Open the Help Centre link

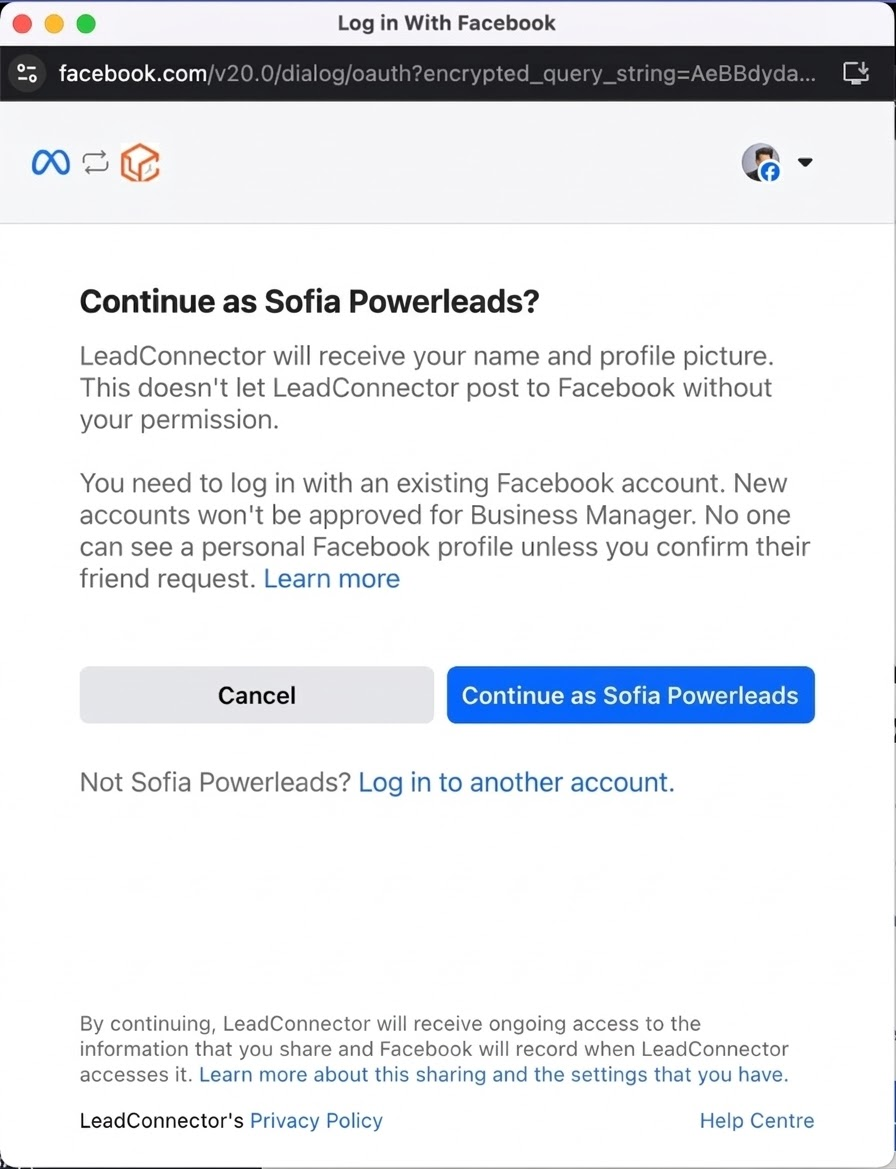(756, 1121)
